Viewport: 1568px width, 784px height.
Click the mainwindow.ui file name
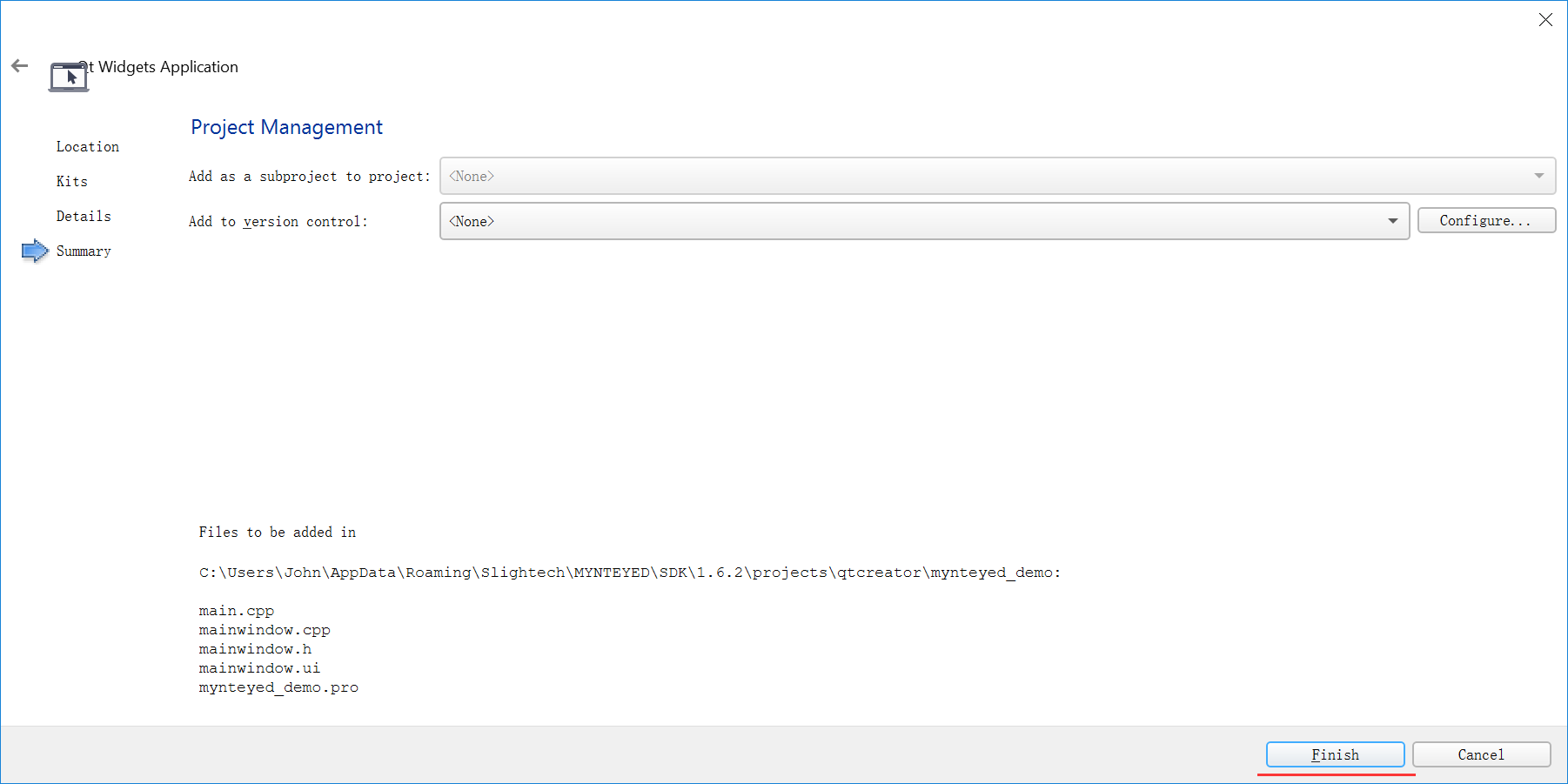point(259,668)
